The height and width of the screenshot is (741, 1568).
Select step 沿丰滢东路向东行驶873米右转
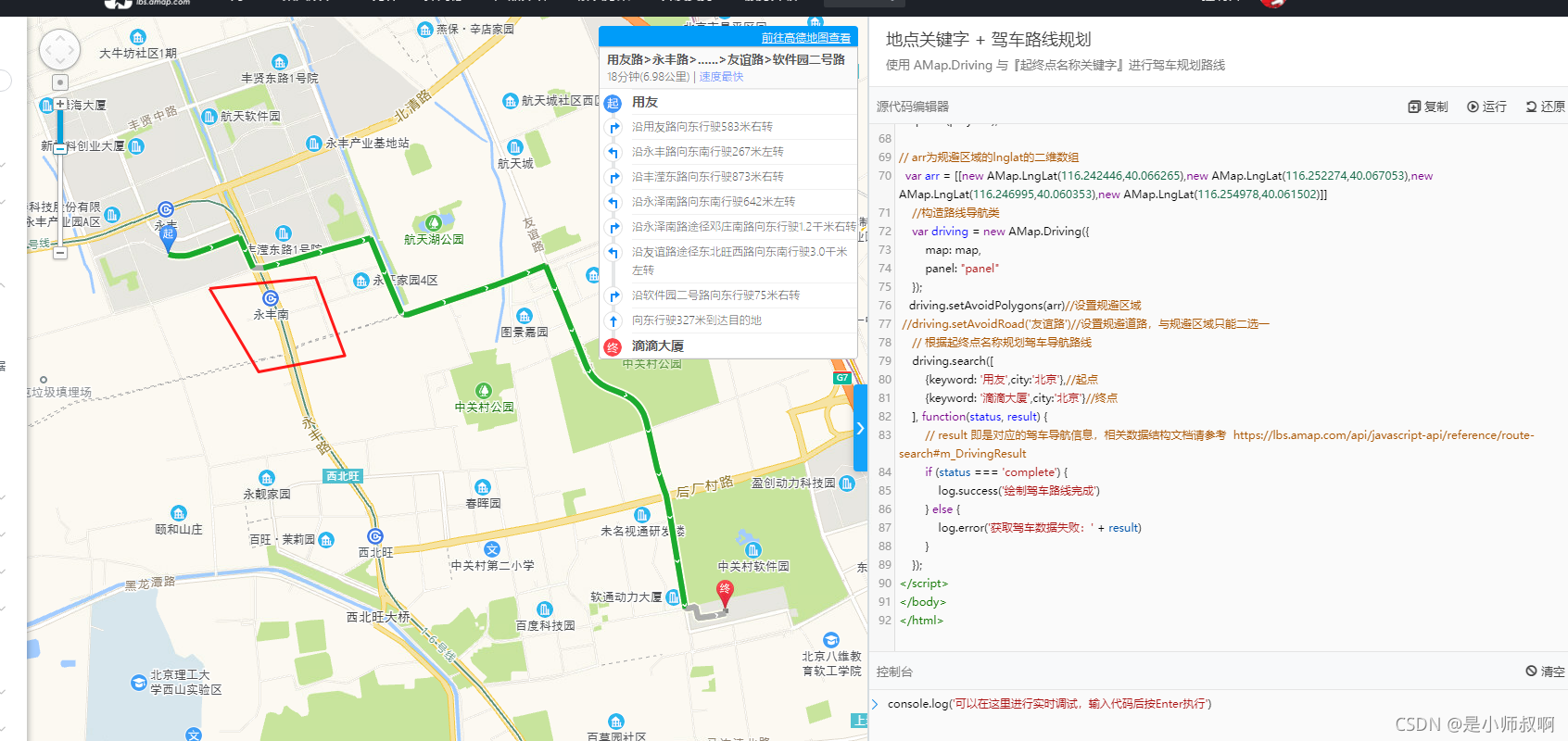click(727, 177)
